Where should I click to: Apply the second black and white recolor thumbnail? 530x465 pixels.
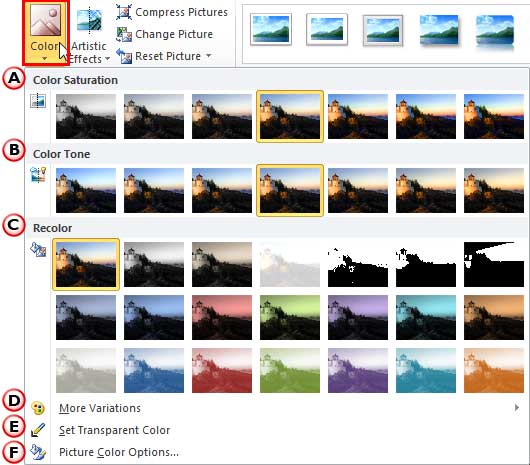(426, 264)
